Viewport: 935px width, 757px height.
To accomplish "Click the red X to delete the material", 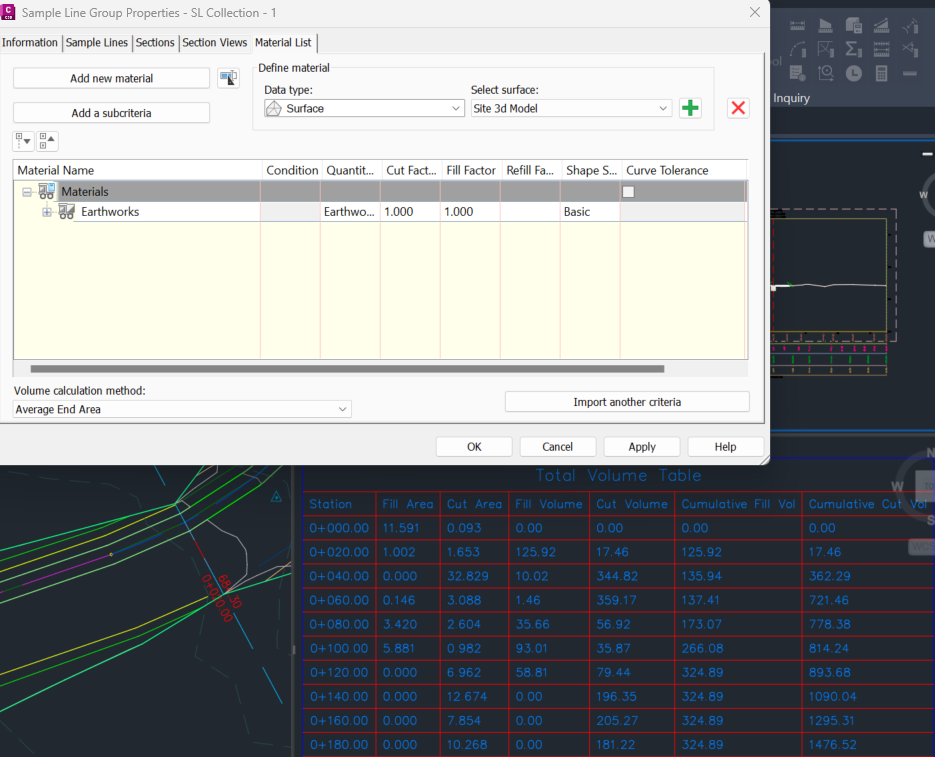I will (x=738, y=108).
